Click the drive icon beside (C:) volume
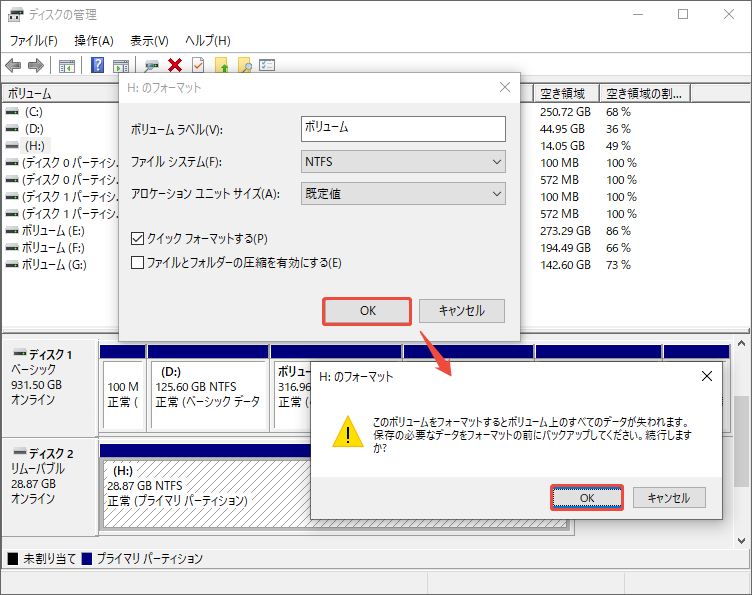Viewport: 752px width, 595px height. (x=12, y=112)
